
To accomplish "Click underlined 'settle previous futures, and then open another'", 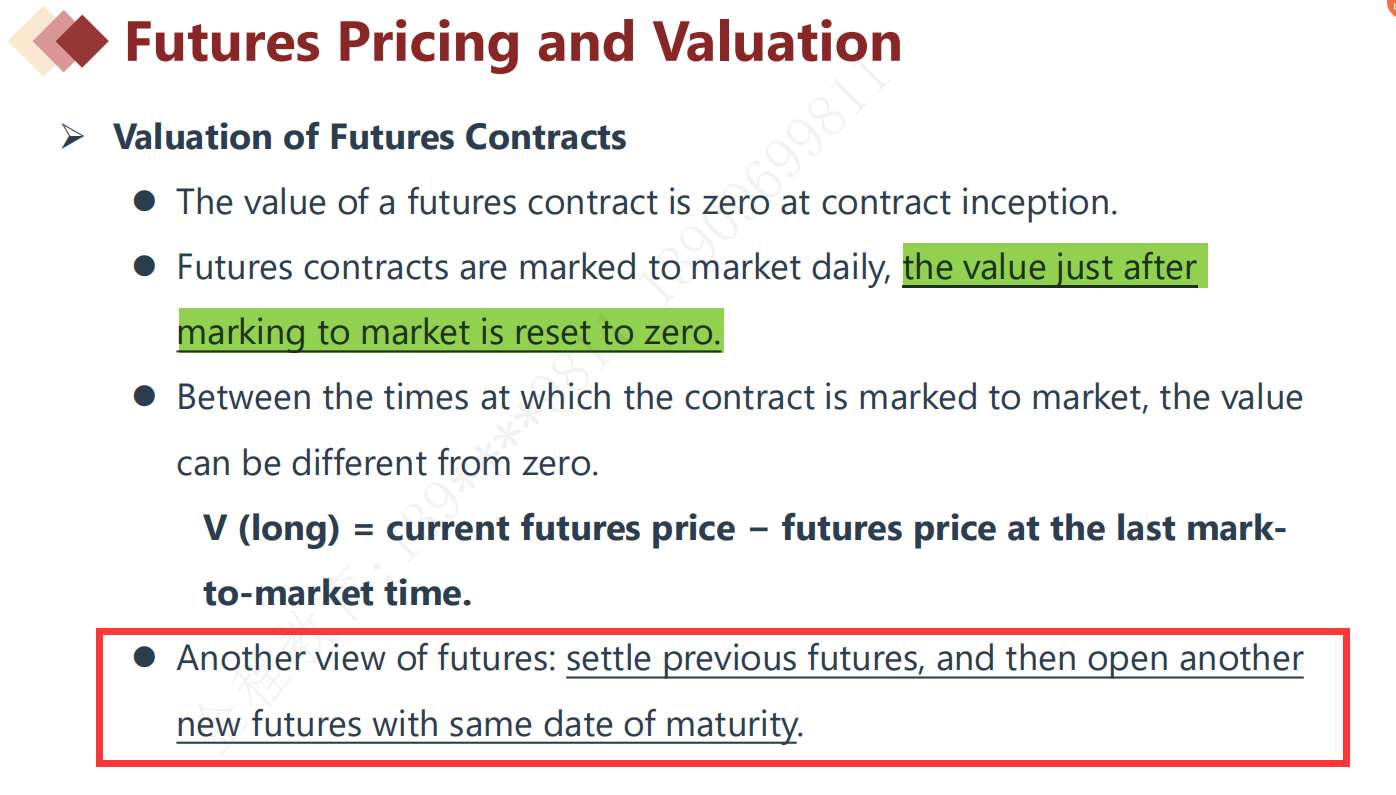I will [x=935, y=658].
